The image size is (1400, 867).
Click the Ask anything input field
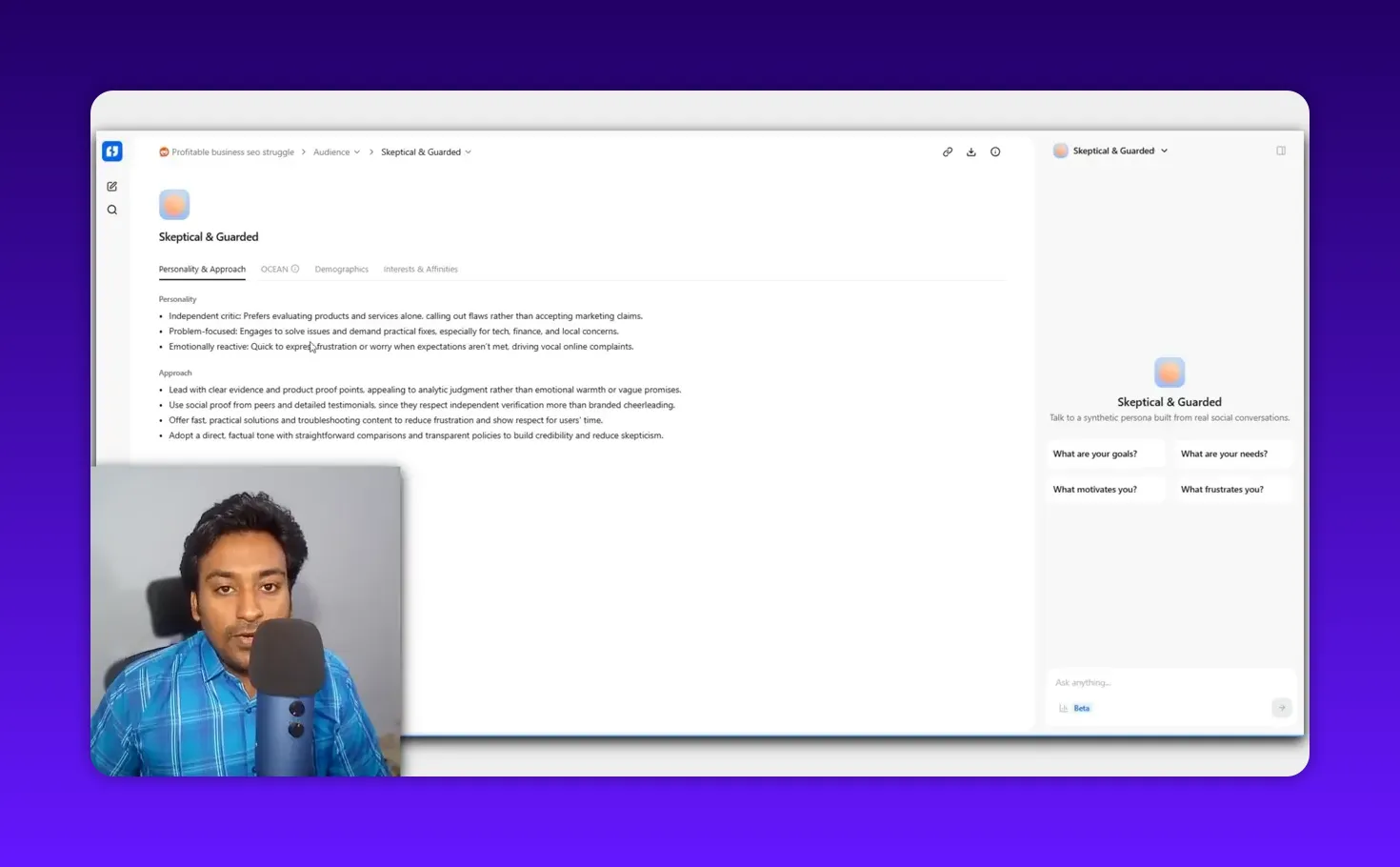tap(1143, 682)
